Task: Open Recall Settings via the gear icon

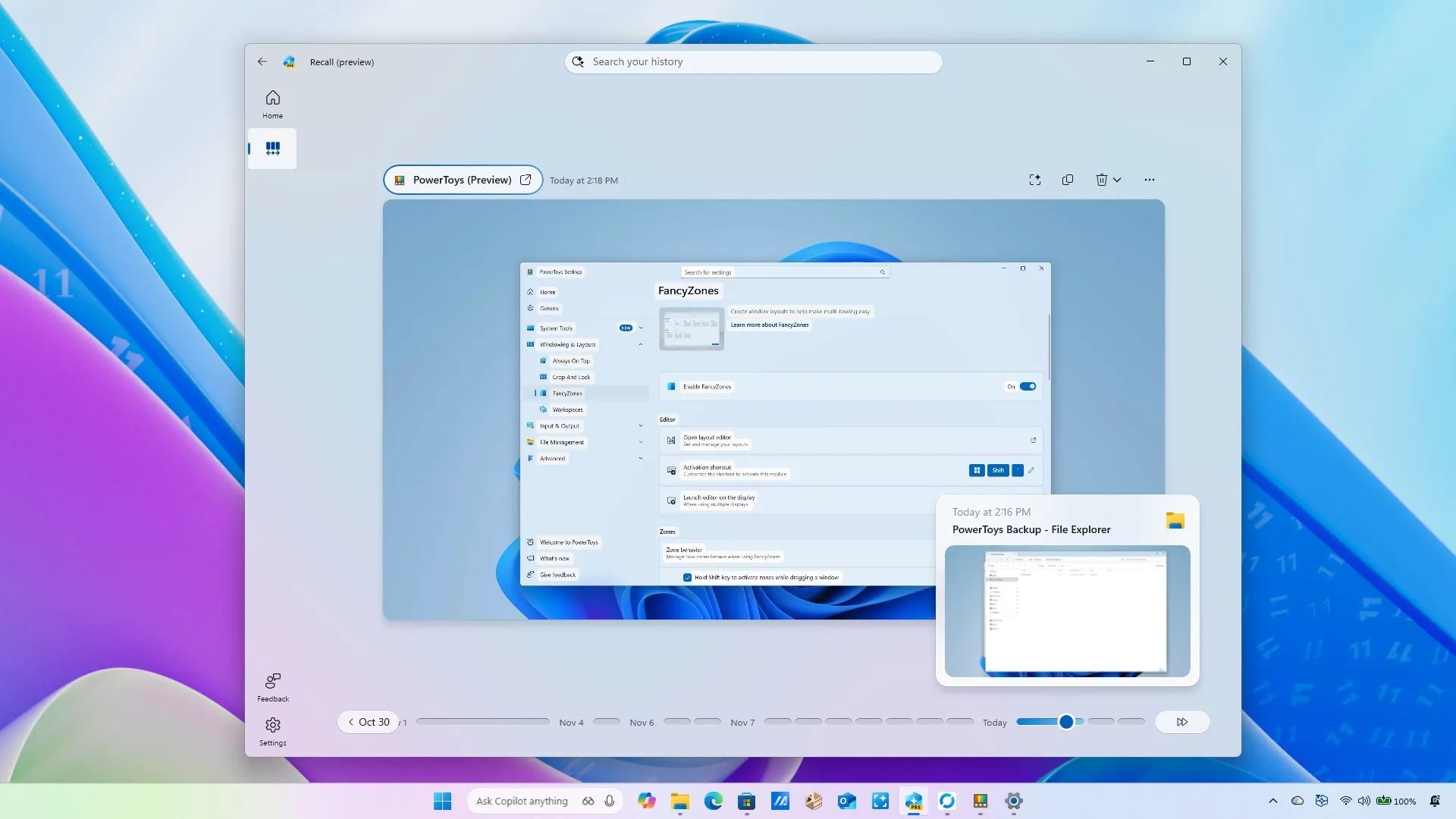Action: click(272, 730)
